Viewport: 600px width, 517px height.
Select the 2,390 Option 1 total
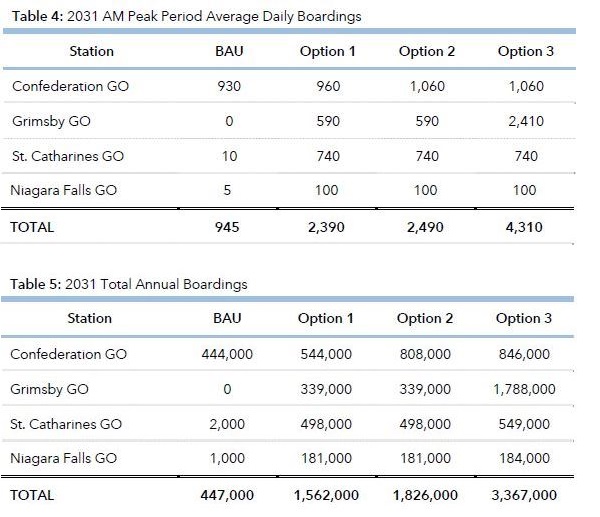tap(326, 227)
